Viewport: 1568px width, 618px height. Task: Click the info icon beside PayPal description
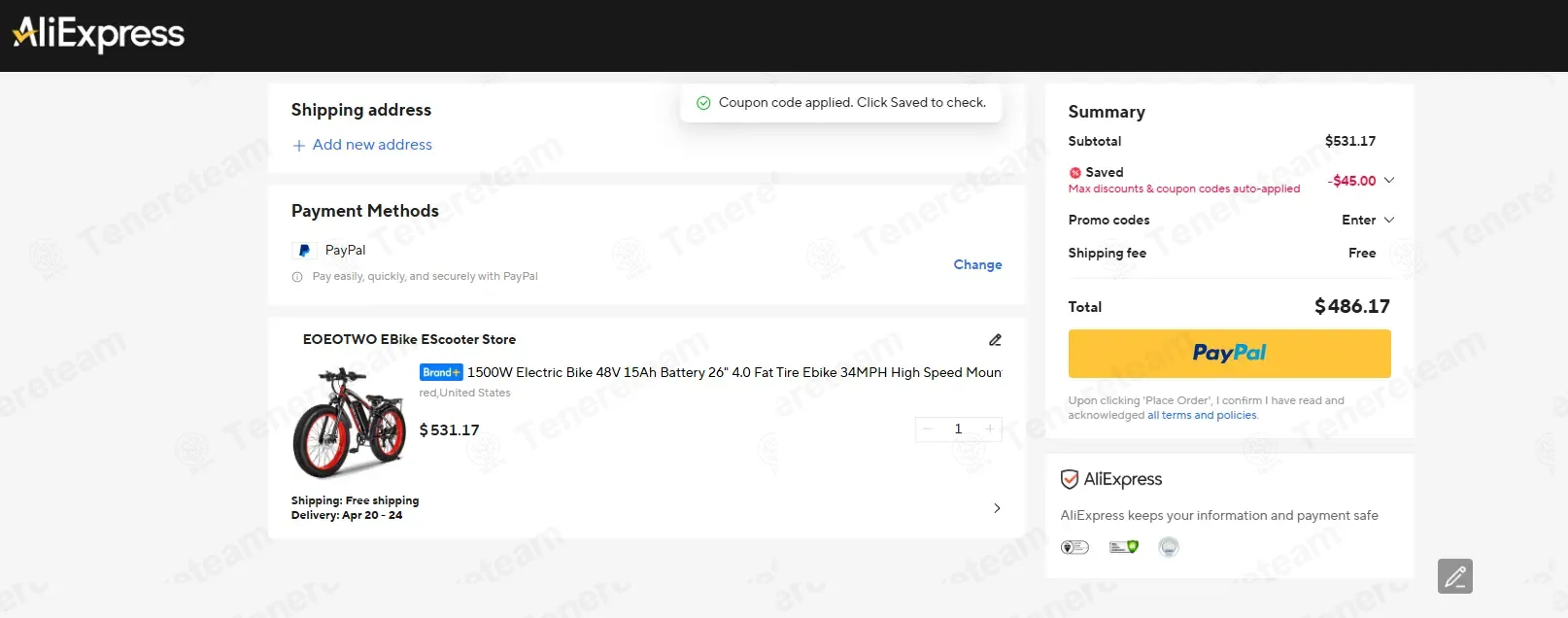click(x=297, y=277)
